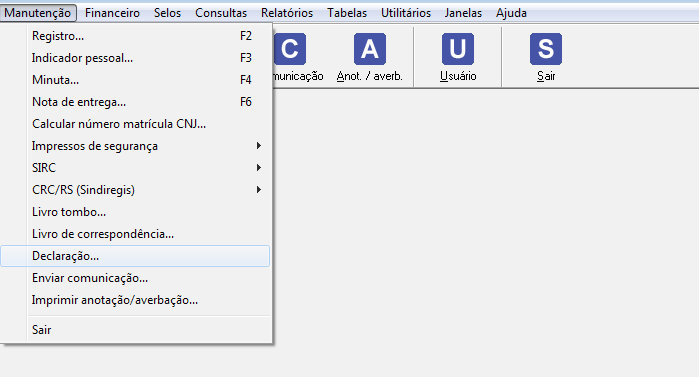Open the Financeiro menu
Screen dimensions: 699x377
point(112,13)
